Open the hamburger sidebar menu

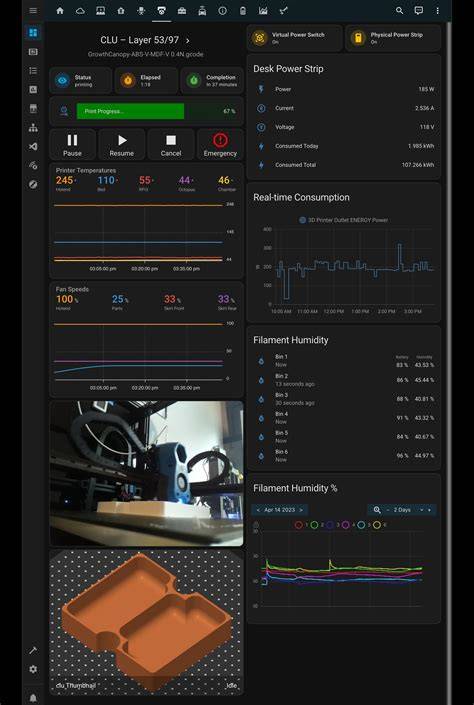tap(33, 10)
